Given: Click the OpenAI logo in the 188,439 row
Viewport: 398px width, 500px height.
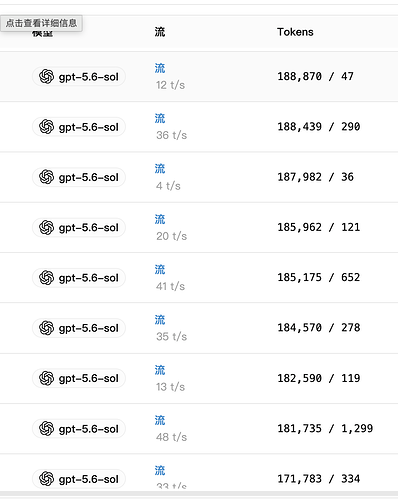Looking at the screenshot, I should 46,127.
